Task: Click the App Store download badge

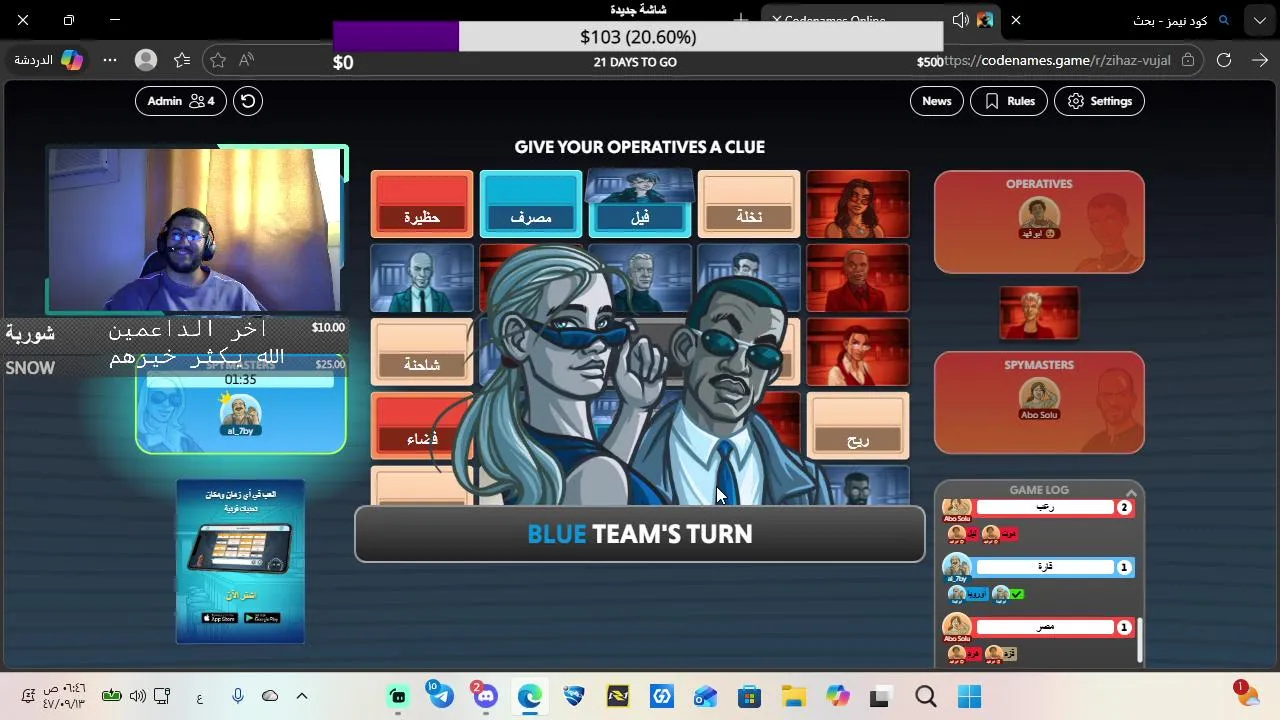Action: [x=219, y=618]
